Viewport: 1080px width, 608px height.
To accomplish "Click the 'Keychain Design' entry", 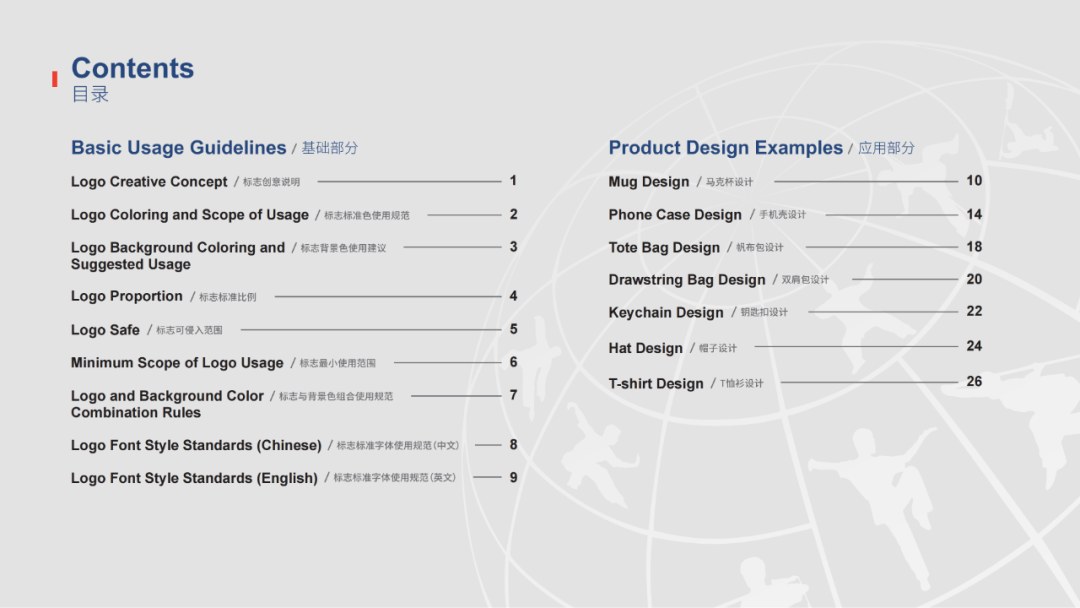I will click(666, 313).
